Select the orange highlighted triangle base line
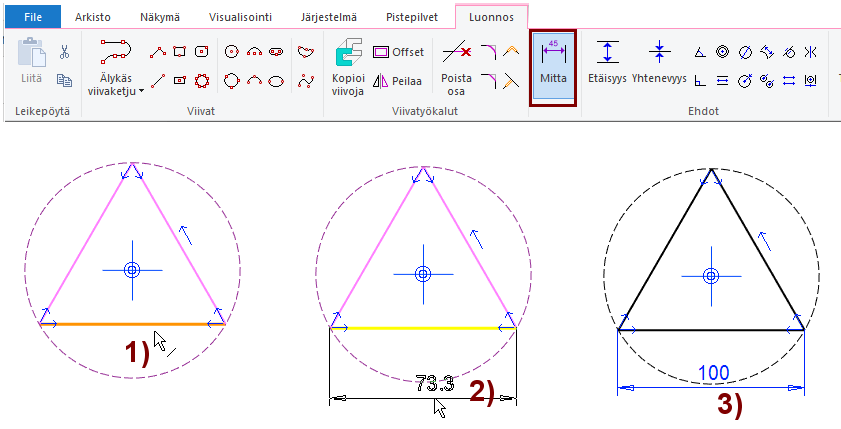The height and width of the screenshot is (429, 841). click(x=132, y=324)
